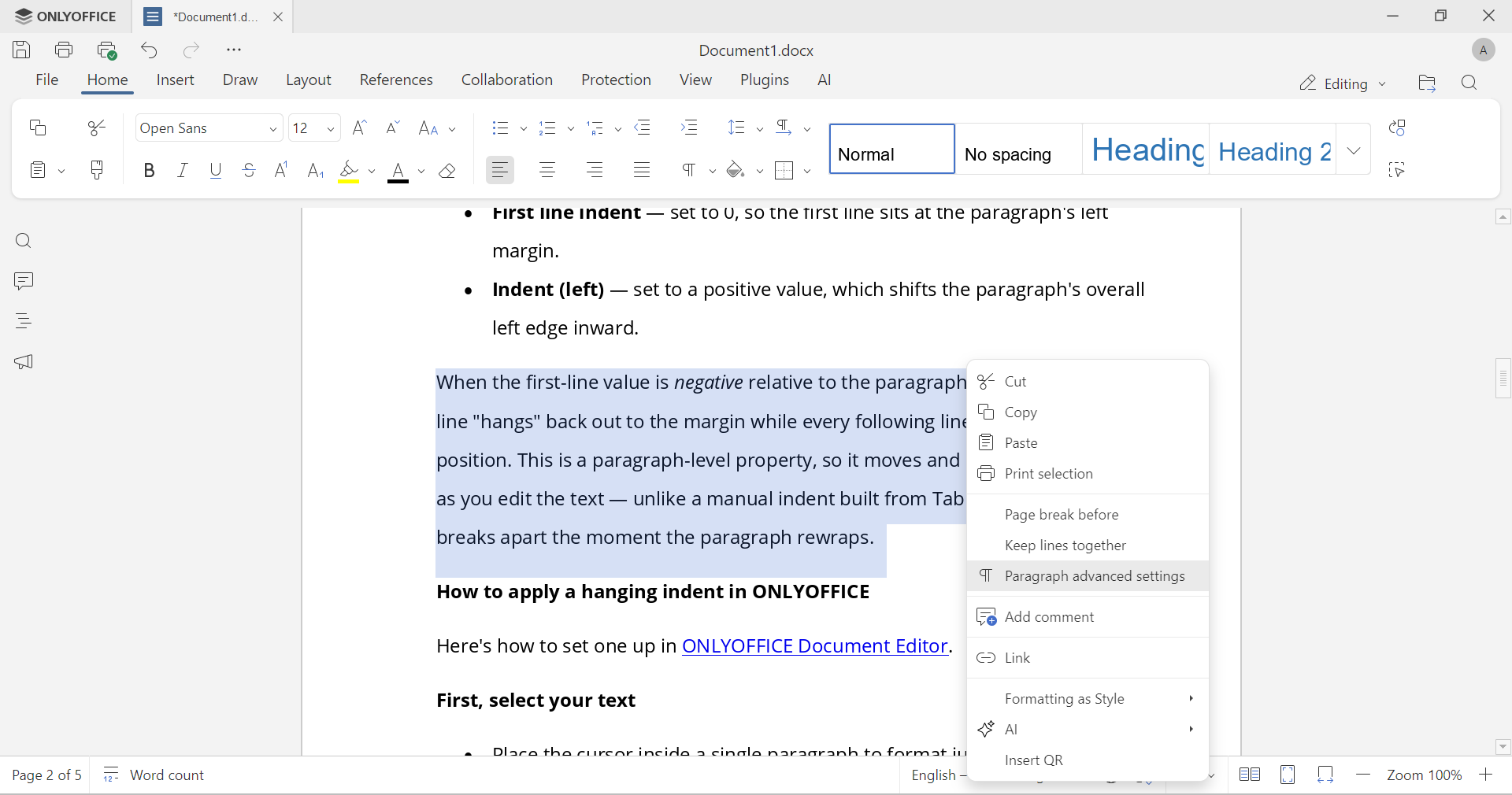The image size is (1512, 795).
Task: Open the Editing mode dropdown
Action: coord(1342,83)
